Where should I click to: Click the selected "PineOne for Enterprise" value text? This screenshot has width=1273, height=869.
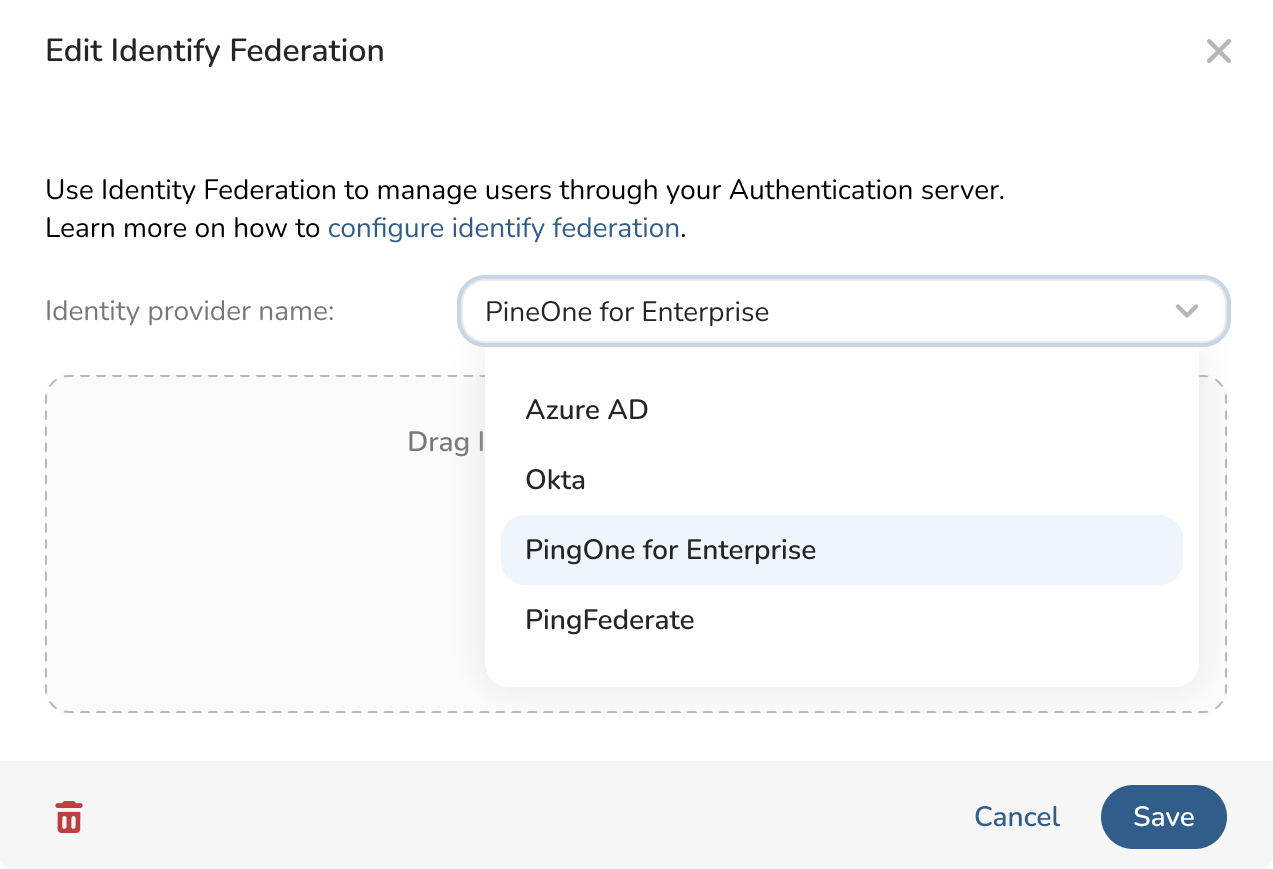click(x=627, y=312)
